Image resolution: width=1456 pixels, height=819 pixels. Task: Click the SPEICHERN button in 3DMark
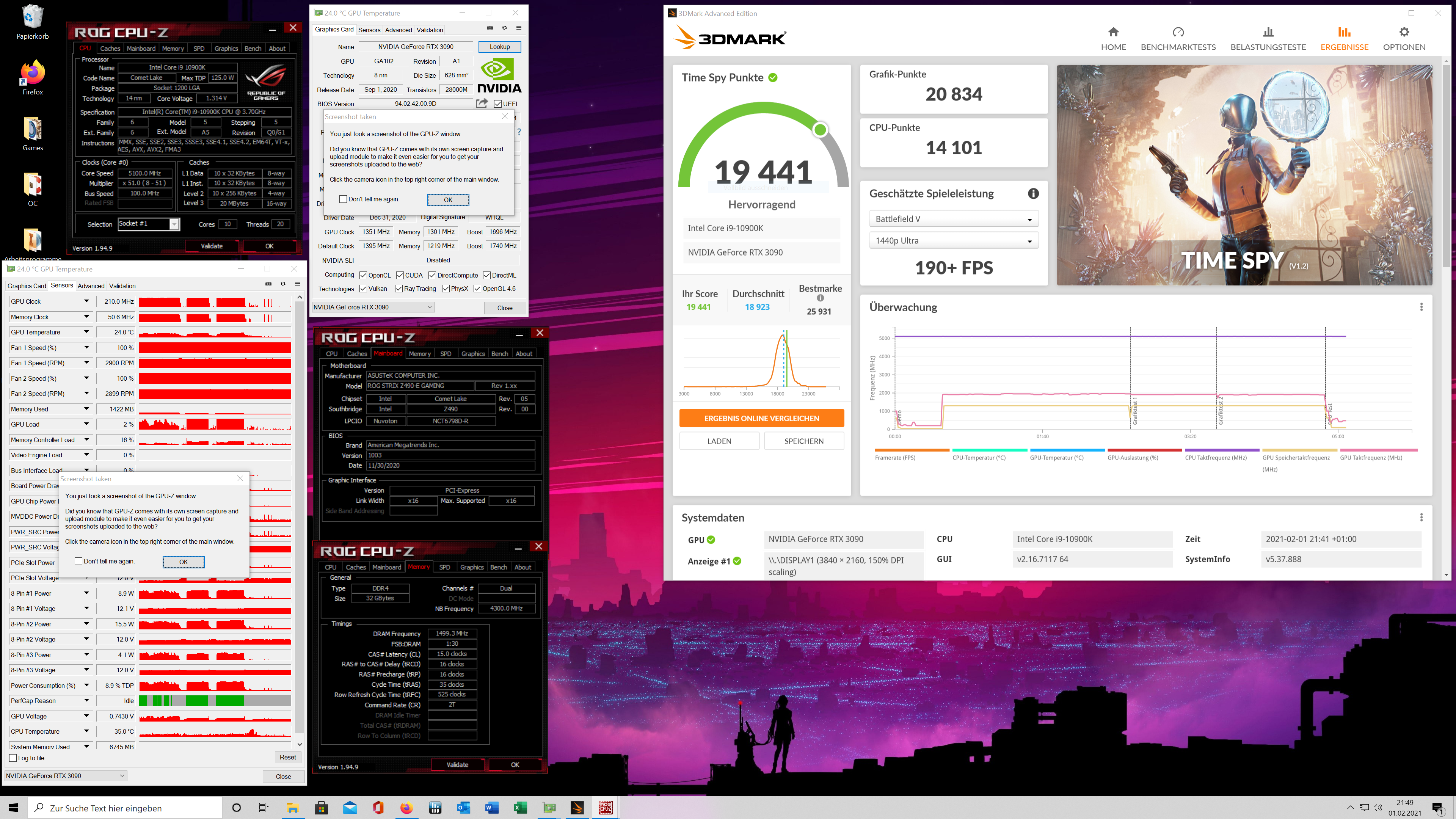click(804, 441)
